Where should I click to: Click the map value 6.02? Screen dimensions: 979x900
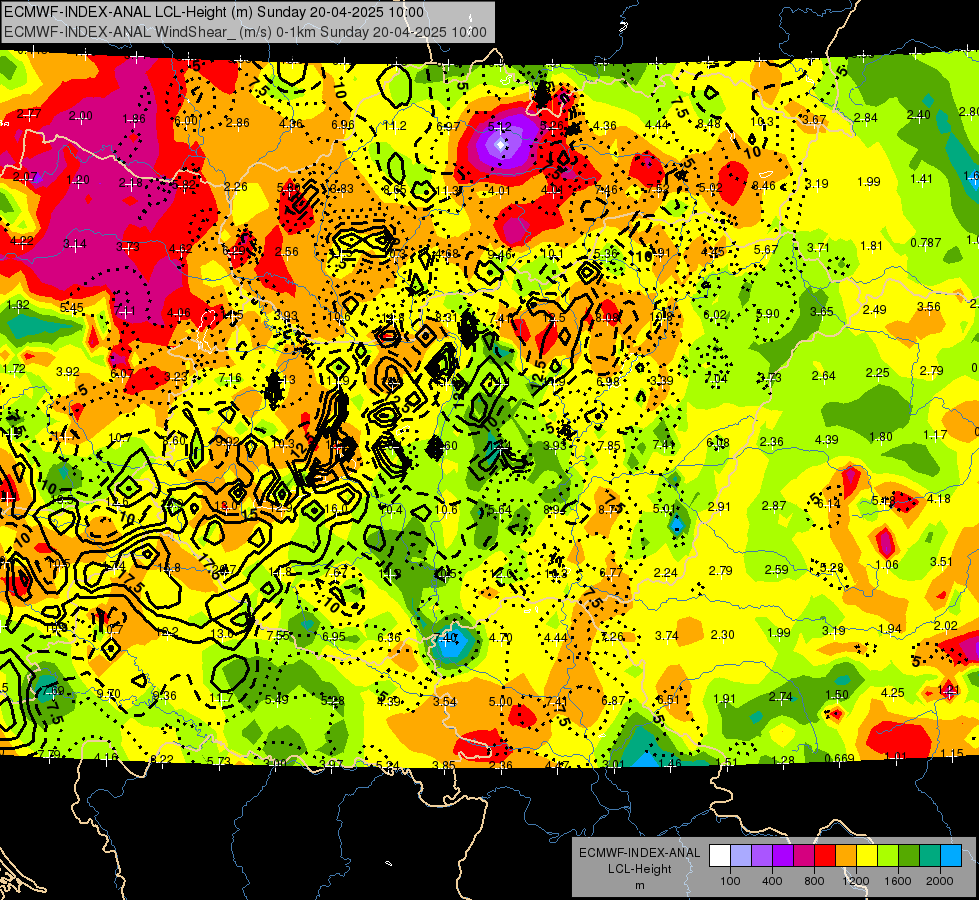(x=715, y=315)
